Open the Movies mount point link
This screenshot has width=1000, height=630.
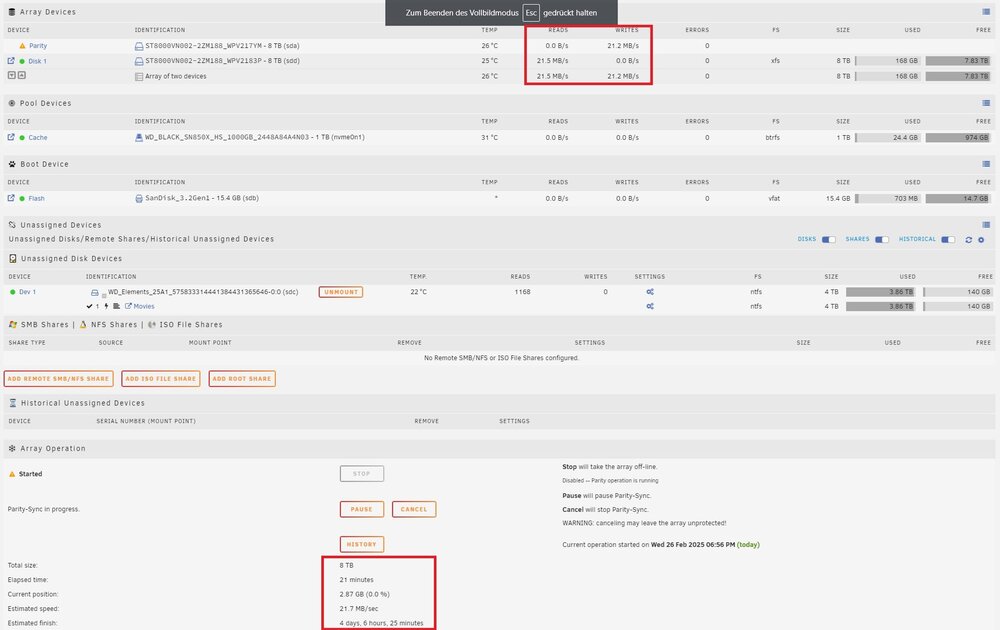143,306
